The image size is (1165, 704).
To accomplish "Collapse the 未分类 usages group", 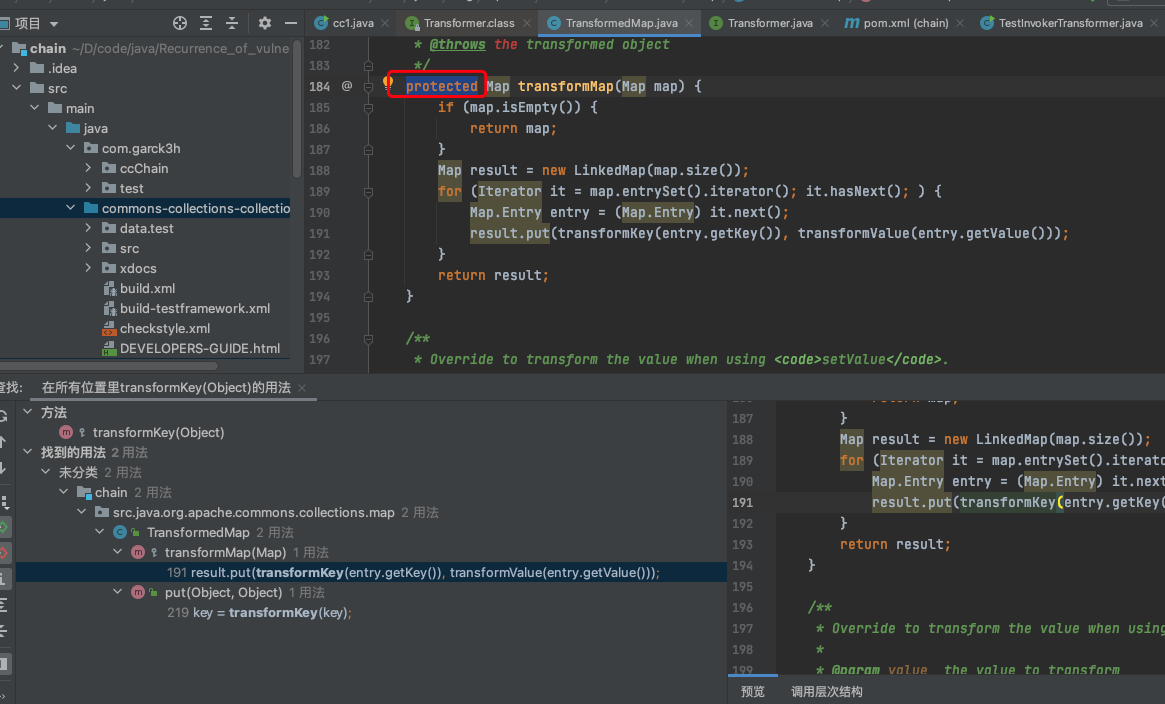I will tap(45, 472).
